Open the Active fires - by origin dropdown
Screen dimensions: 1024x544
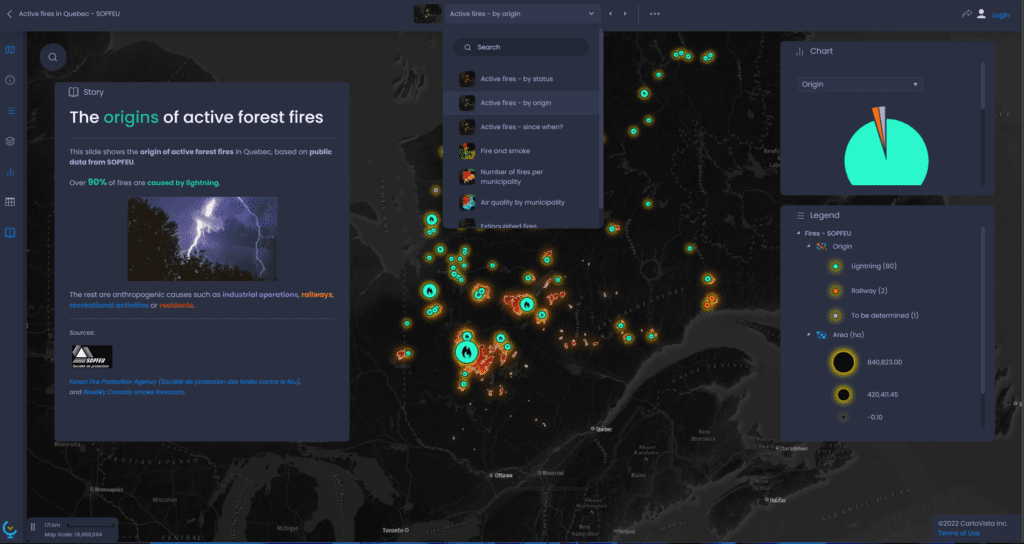coord(521,14)
